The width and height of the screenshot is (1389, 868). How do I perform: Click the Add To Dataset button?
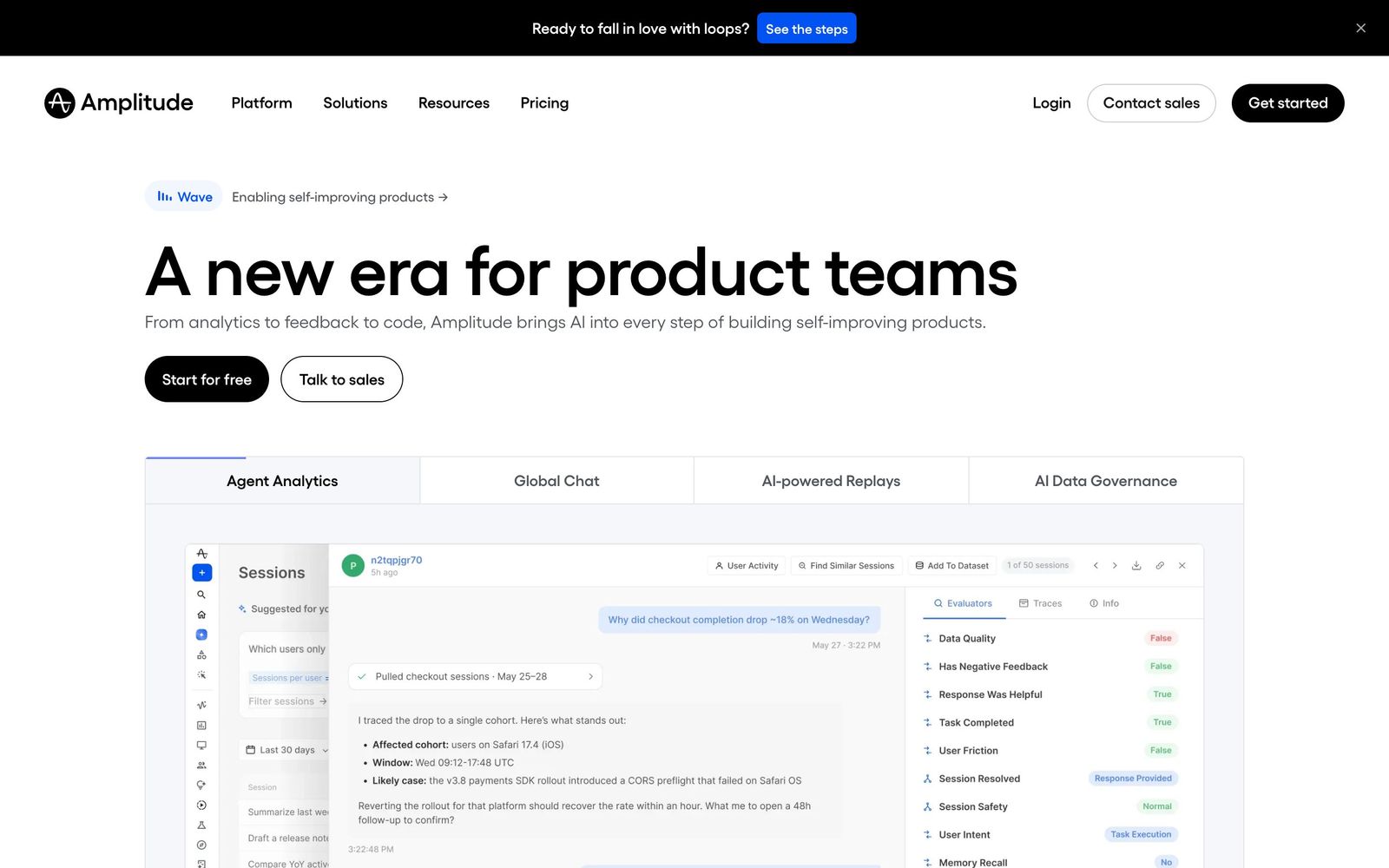(x=951, y=565)
